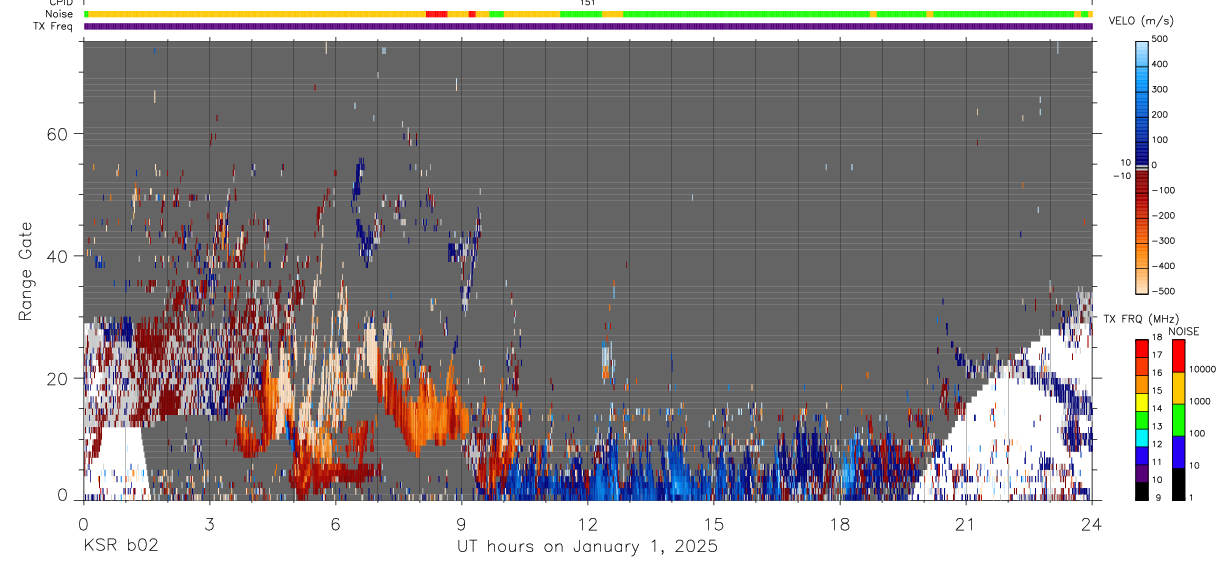Click the 20 tick on the Range Gate axis
Viewport: 1228px width, 567px height.
56,378
